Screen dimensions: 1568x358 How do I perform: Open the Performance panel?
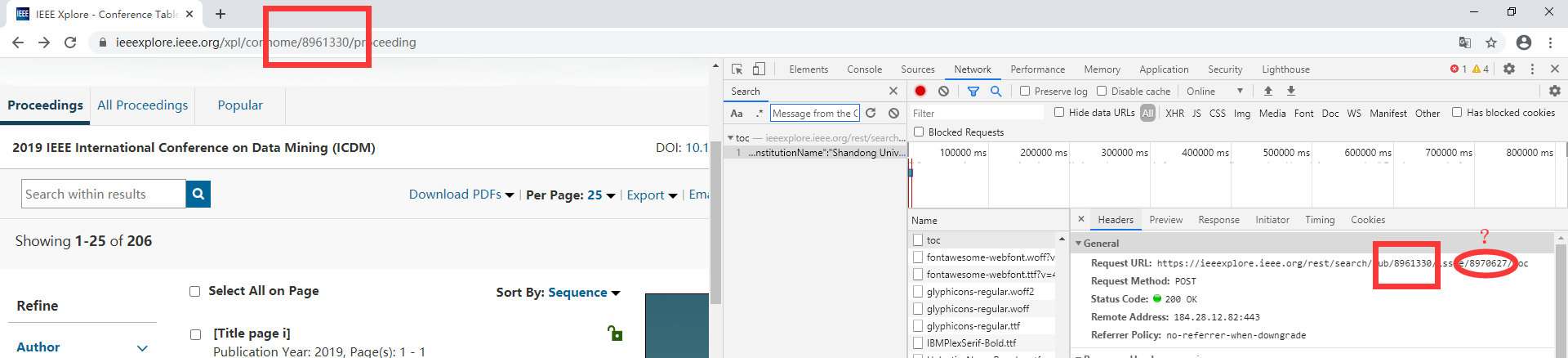(x=1037, y=69)
